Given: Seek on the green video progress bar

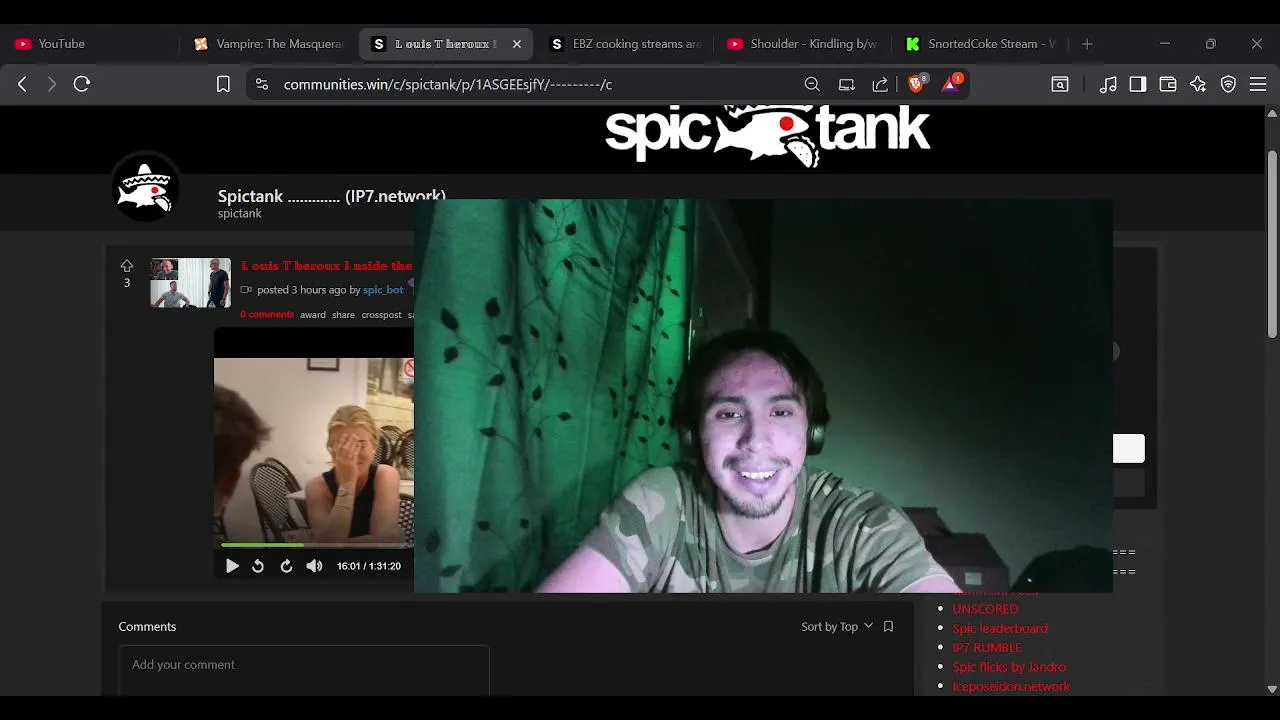Looking at the screenshot, I should [x=317, y=545].
